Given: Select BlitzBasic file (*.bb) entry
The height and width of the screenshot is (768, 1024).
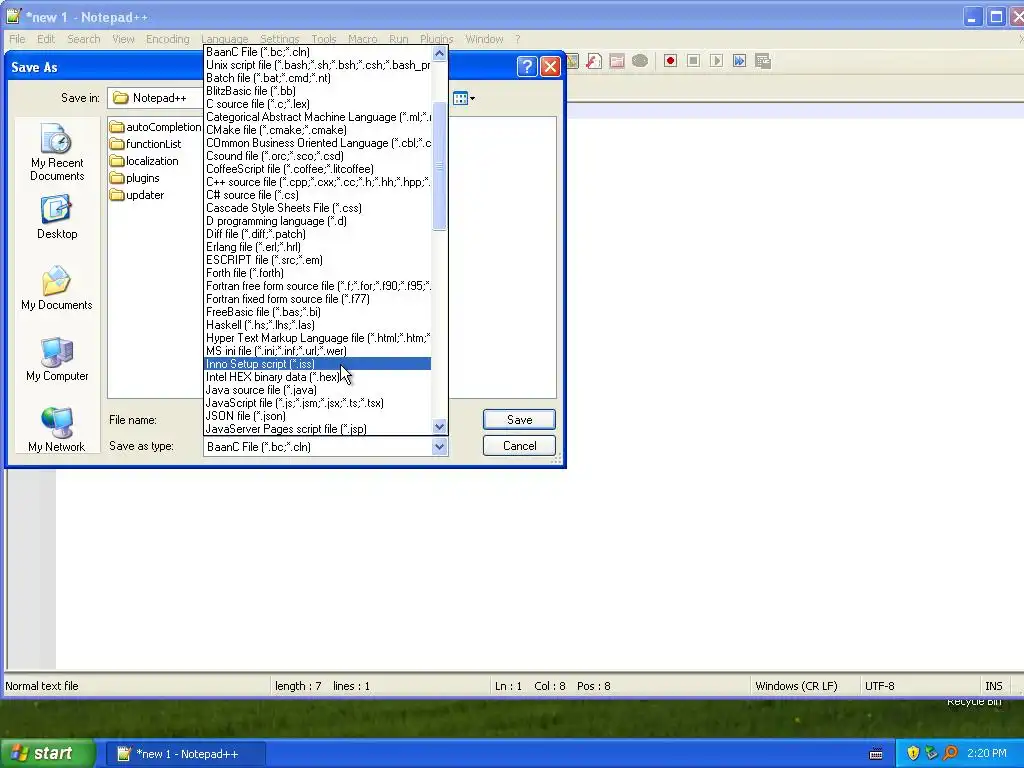Looking at the screenshot, I should pos(317,91).
